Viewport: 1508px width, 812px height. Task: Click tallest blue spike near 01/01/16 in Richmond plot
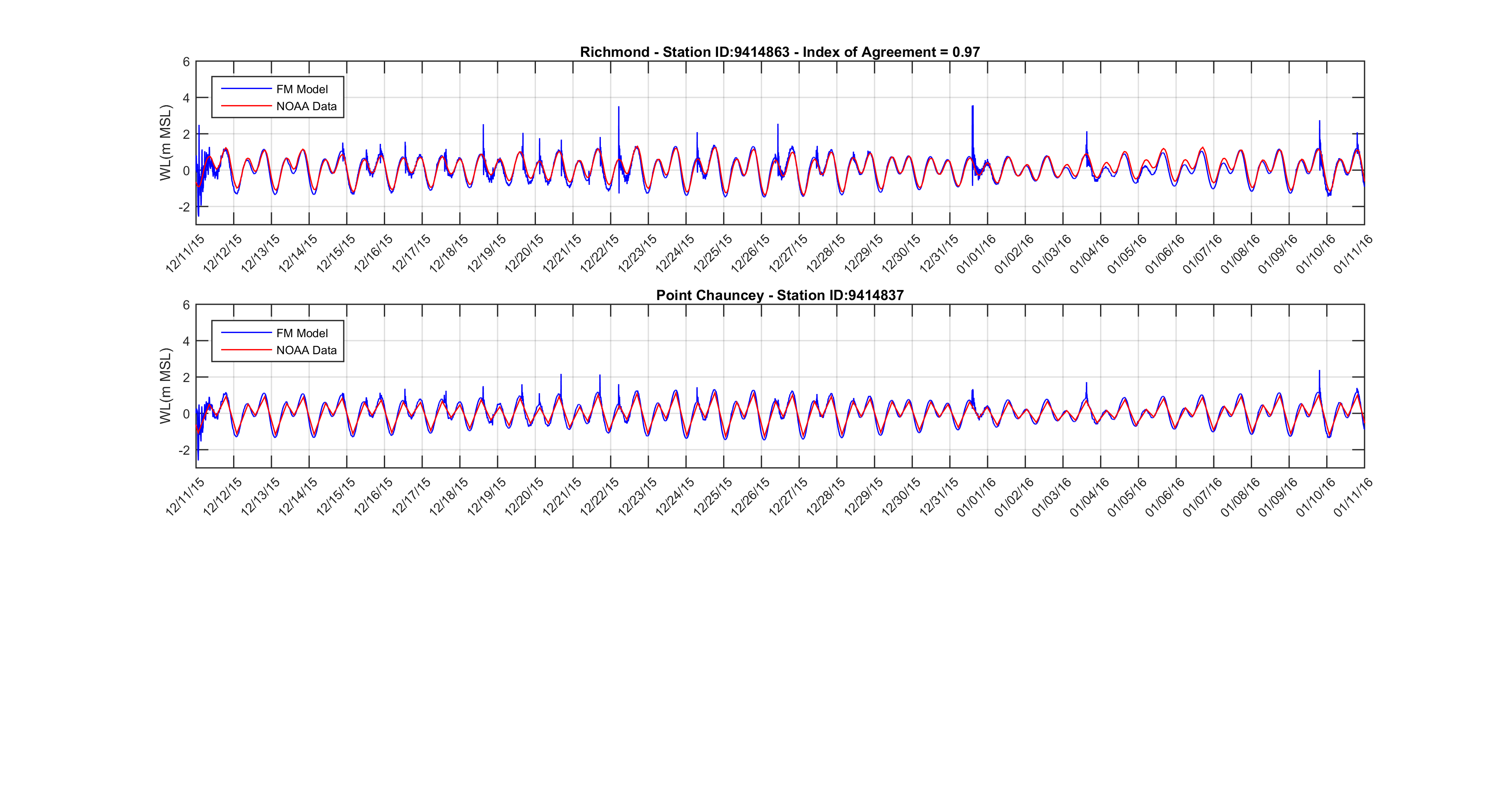972,117
